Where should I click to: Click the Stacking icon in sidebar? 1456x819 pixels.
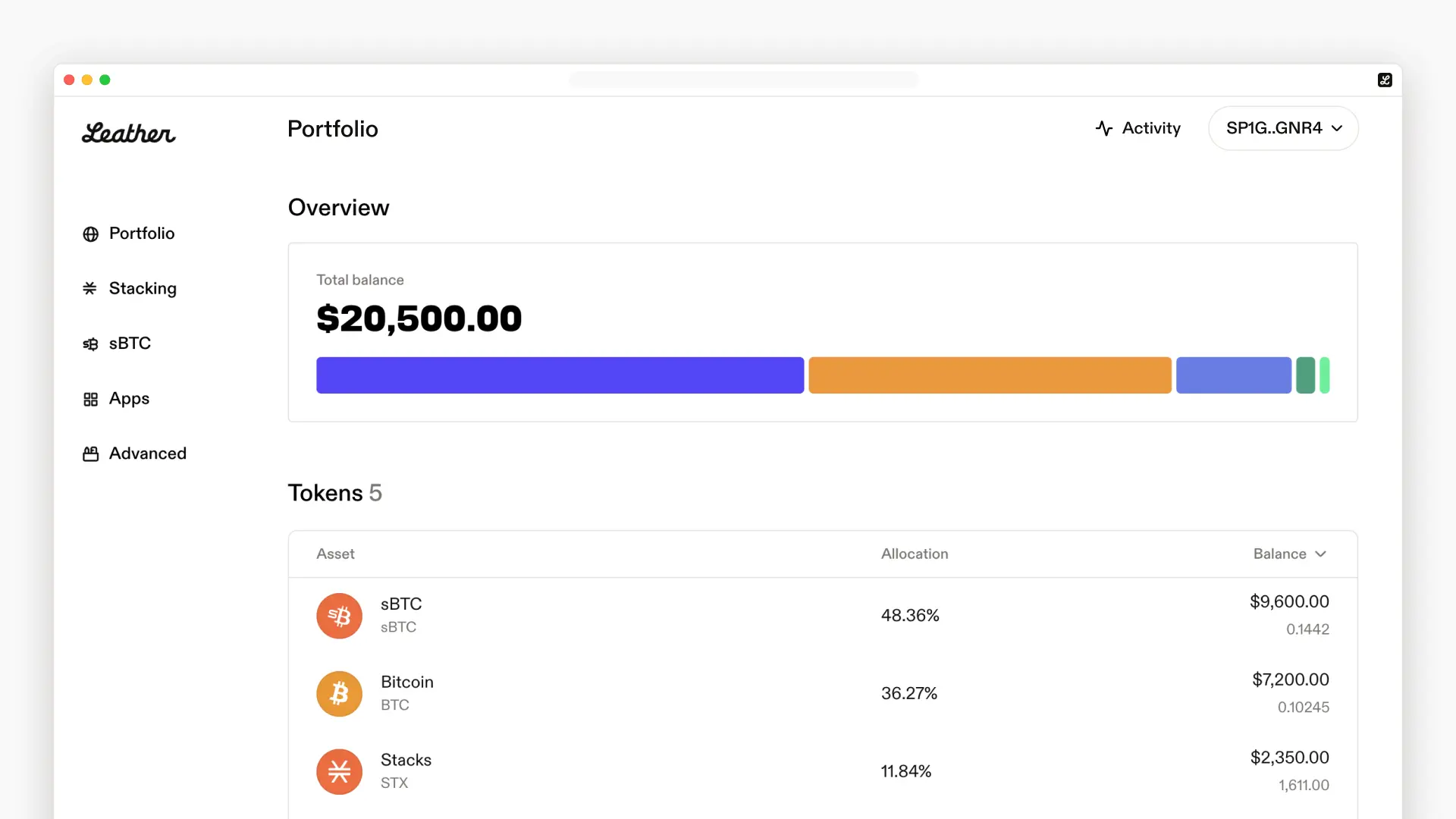90,288
